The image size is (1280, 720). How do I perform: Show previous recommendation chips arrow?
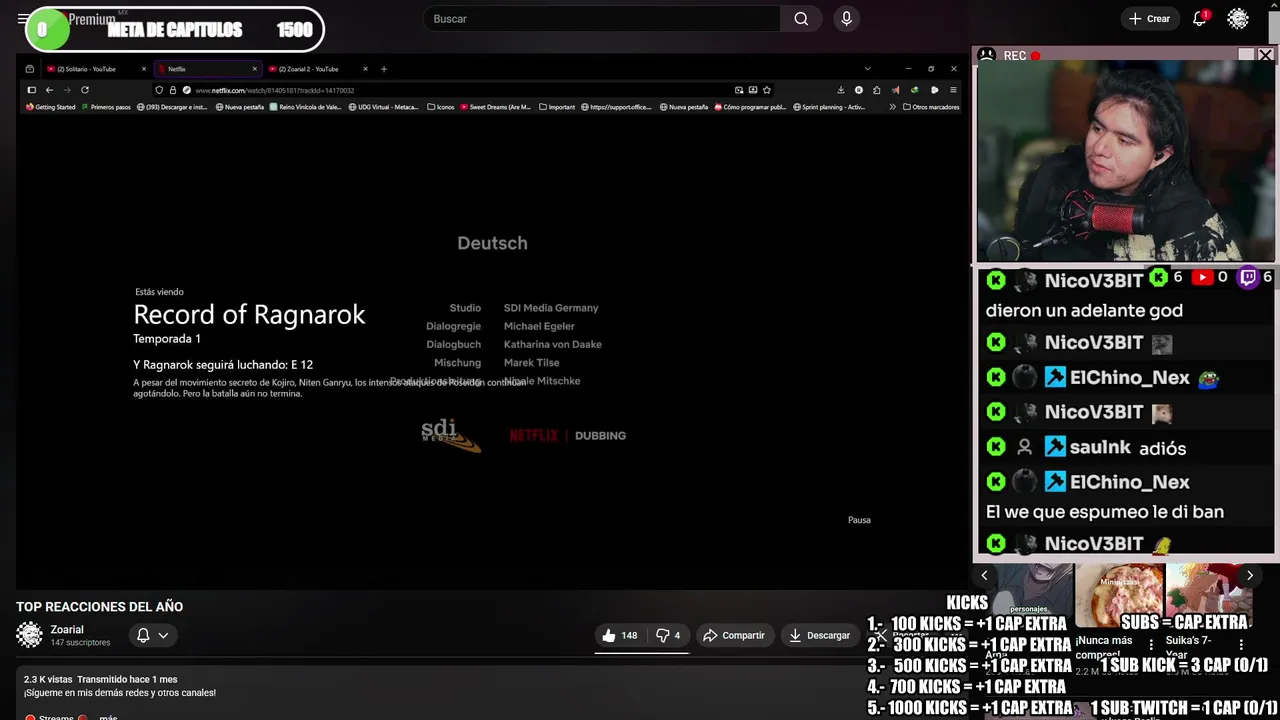pos(984,575)
